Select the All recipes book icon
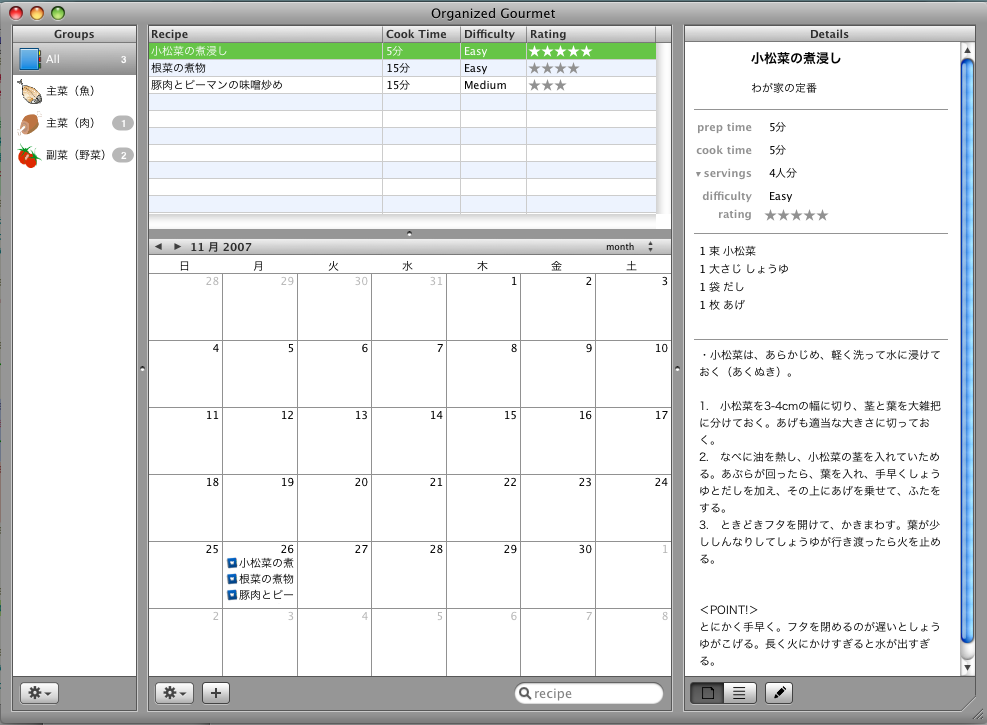The width and height of the screenshot is (987, 725). [x=31, y=60]
